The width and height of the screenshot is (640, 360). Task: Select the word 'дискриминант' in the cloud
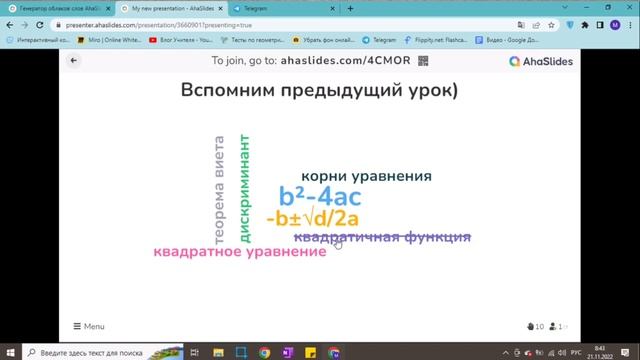244,189
